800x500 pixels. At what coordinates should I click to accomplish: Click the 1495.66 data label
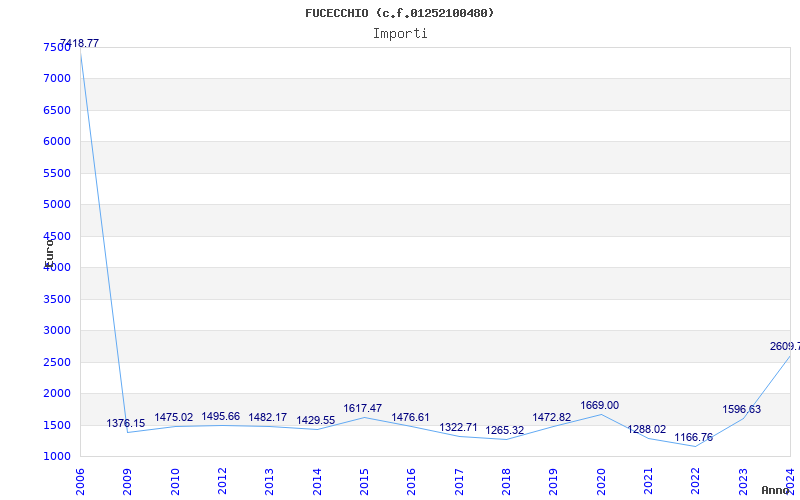[x=220, y=416]
